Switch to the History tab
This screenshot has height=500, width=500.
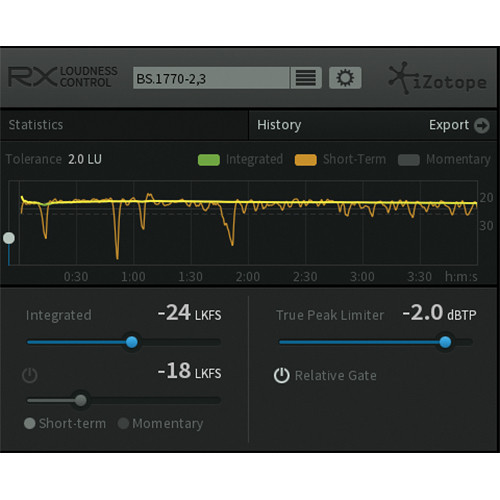click(x=279, y=125)
